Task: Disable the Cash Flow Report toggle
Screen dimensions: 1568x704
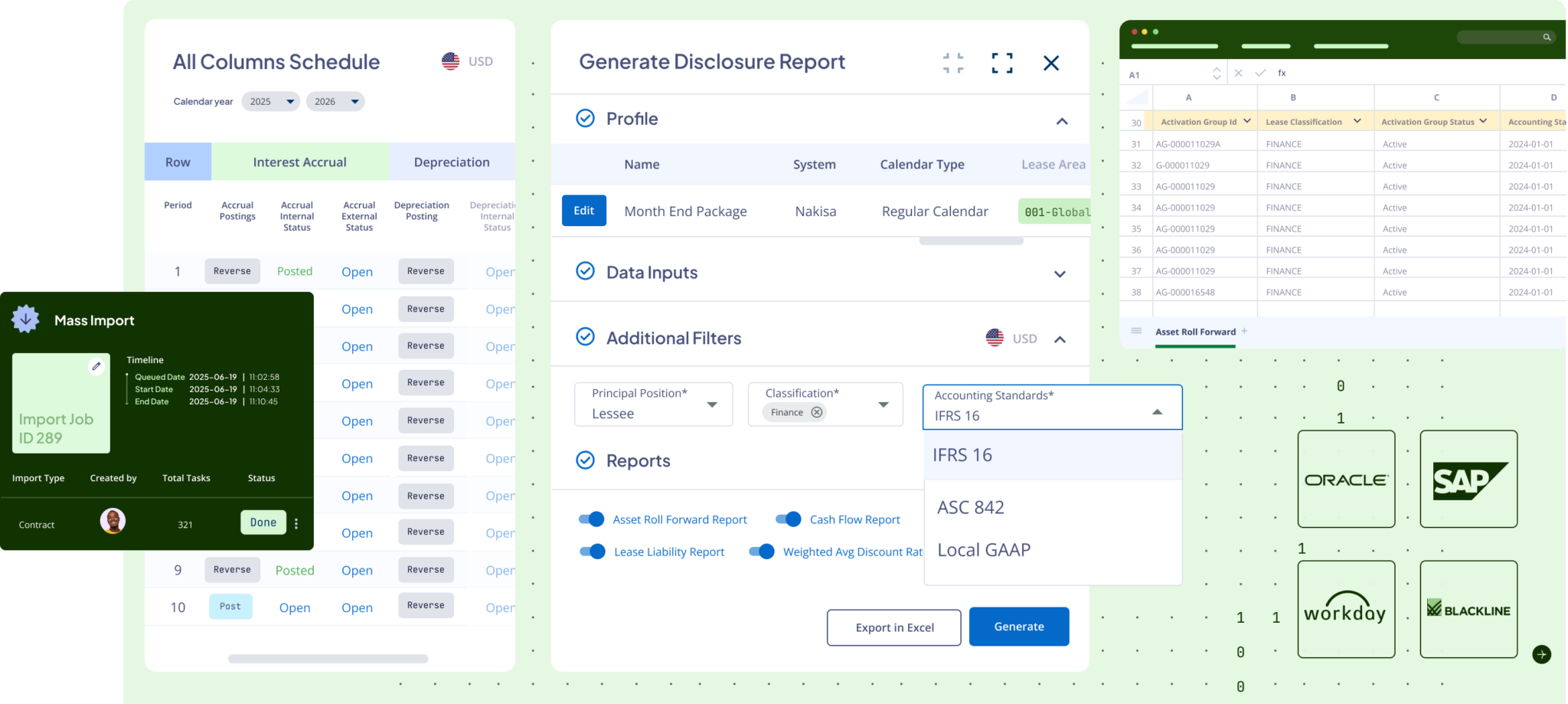Action: pyautogui.click(x=789, y=519)
